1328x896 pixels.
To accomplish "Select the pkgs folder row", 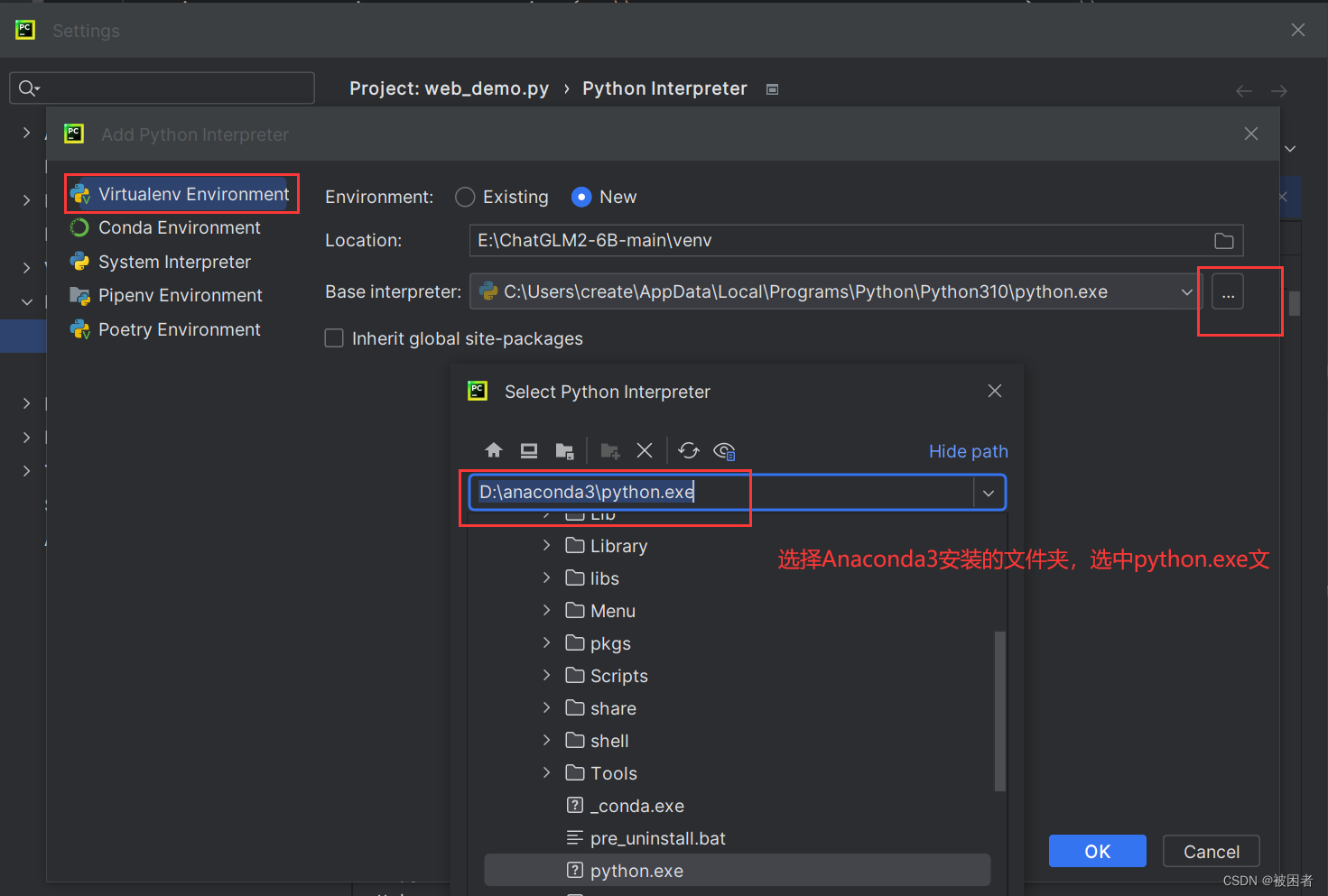I will click(x=737, y=643).
